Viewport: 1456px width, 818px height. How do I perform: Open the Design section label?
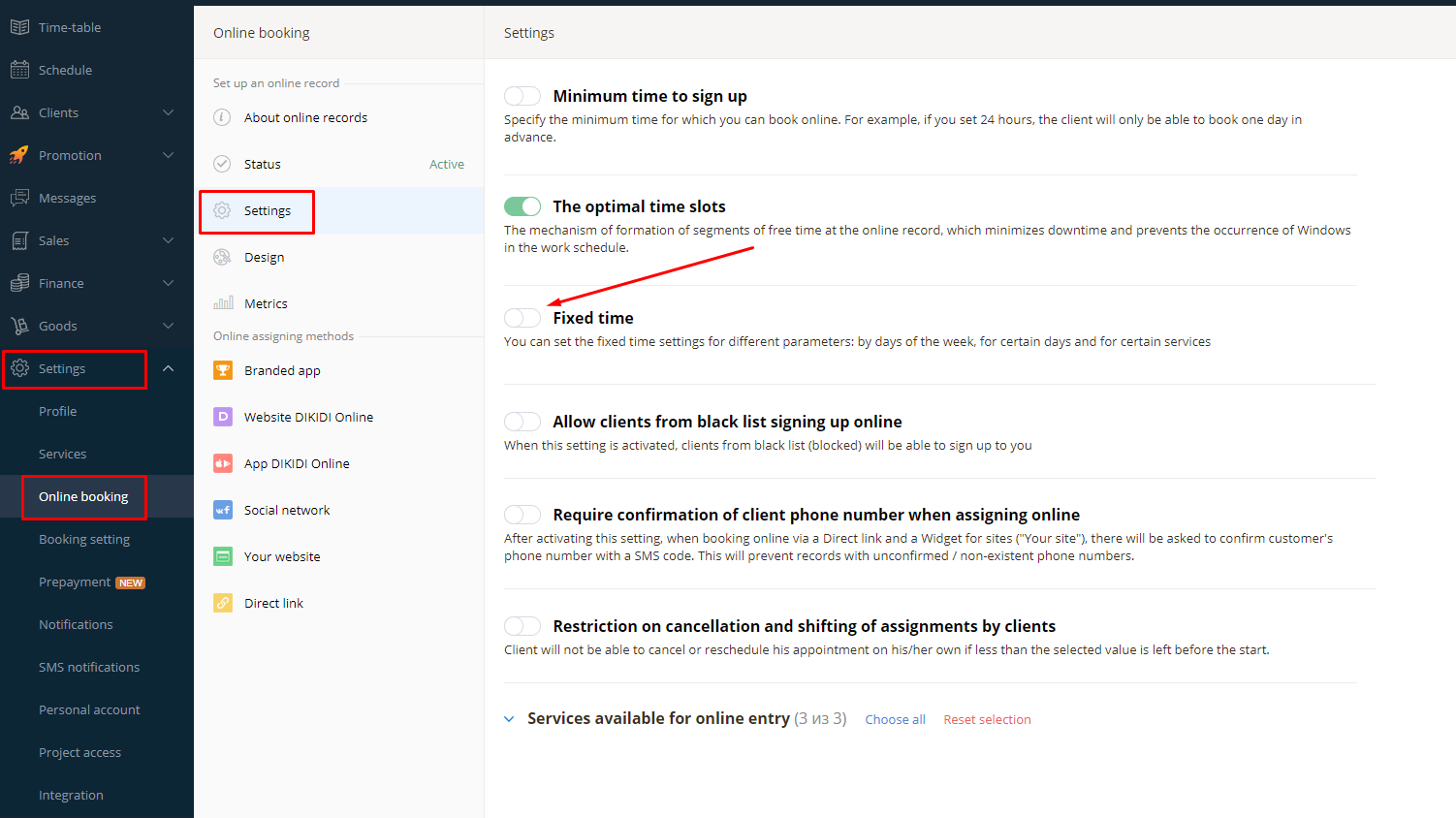(x=264, y=257)
